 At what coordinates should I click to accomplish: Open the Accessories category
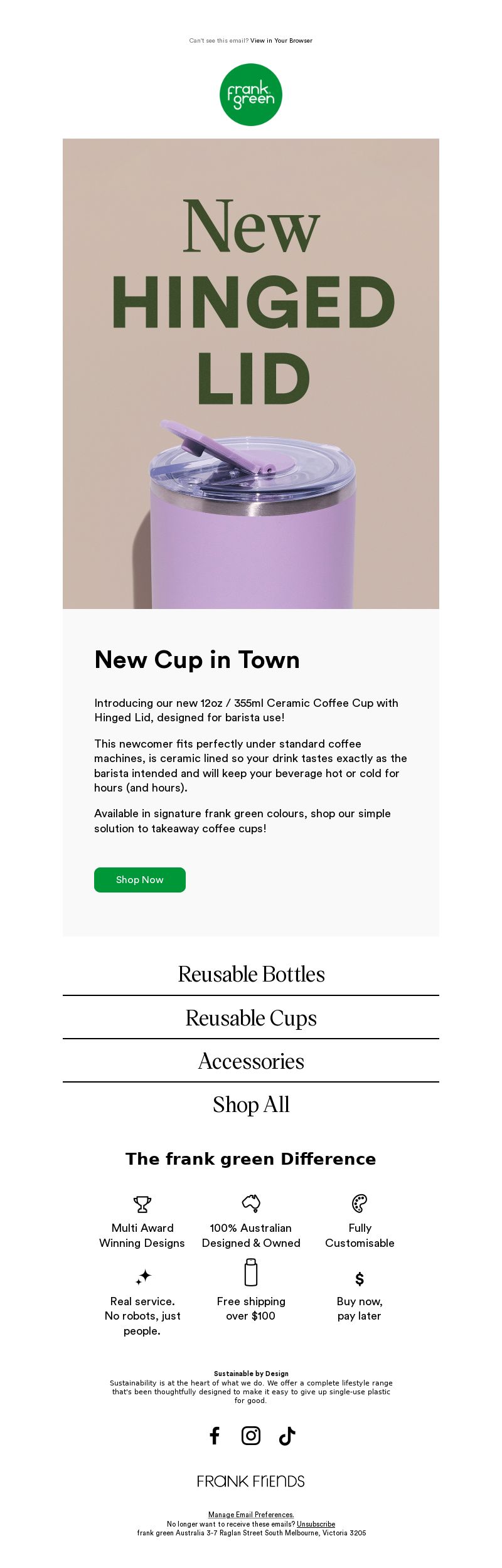click(251, 1061)
